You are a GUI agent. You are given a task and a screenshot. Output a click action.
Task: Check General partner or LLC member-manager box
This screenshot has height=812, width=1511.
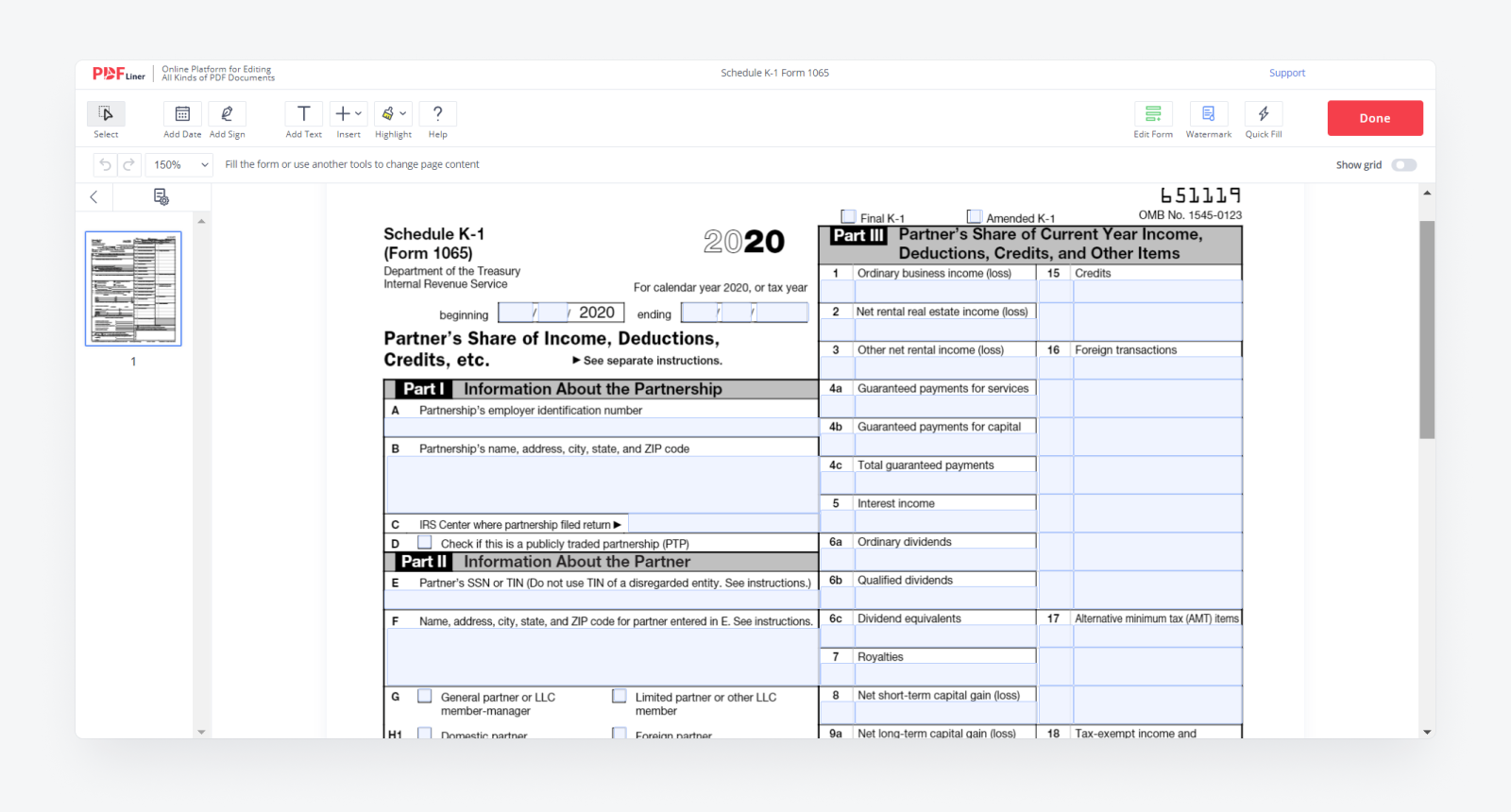[425, 696]
